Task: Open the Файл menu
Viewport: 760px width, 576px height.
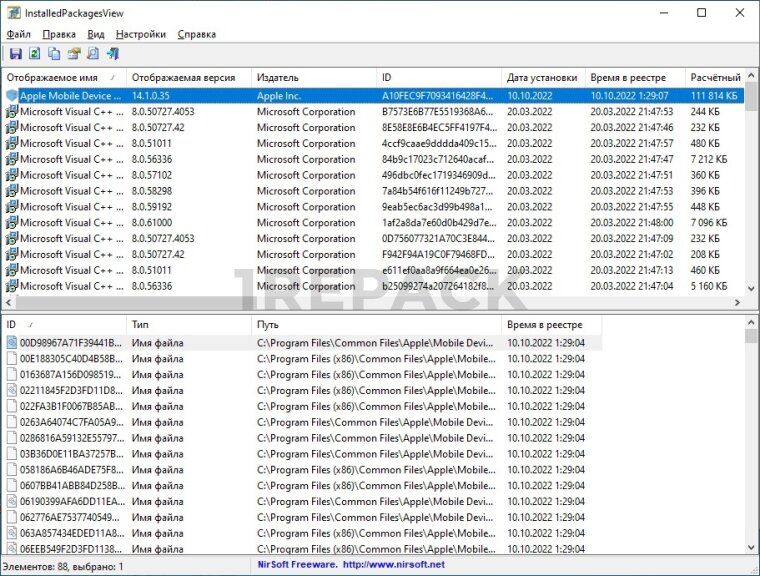Action: (18, 34)
